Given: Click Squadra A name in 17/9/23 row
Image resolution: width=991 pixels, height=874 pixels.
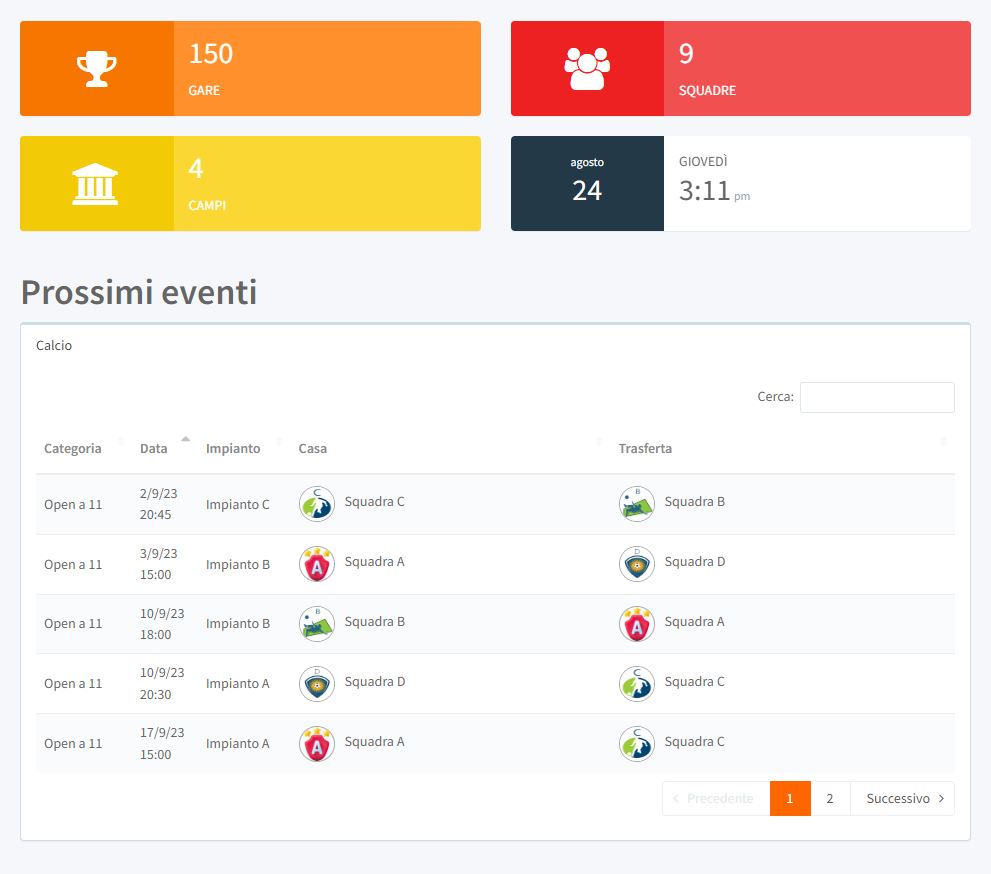Looking at the screenshot, I should (x=375, y=742).
